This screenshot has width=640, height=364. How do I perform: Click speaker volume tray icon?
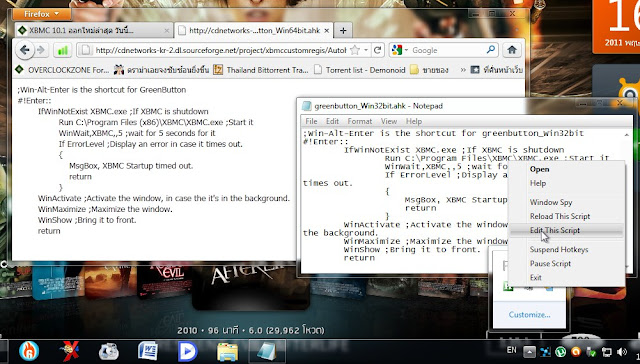click(x=622, y=352)
